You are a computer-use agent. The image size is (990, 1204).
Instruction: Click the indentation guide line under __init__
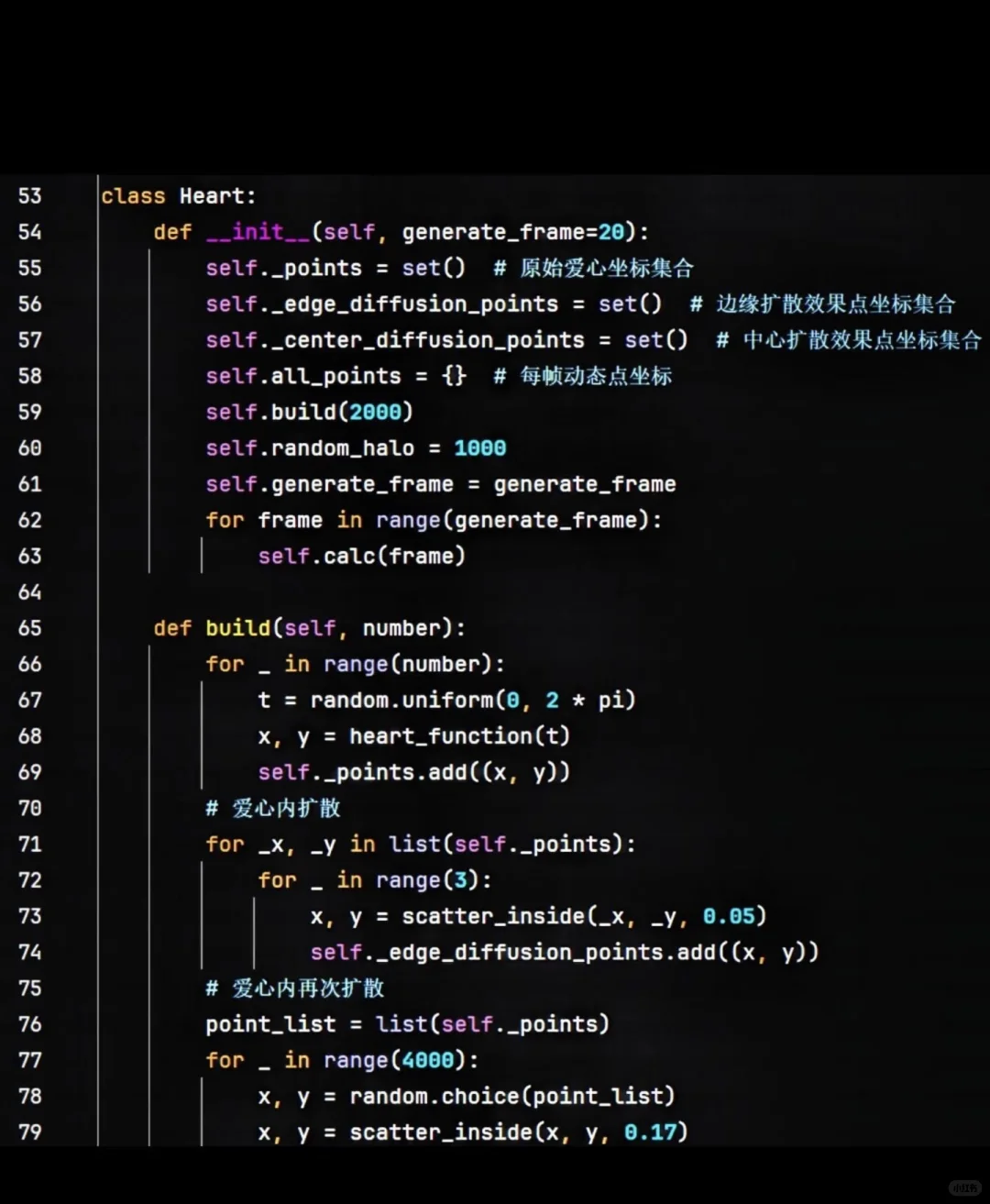tap(151, 413)
